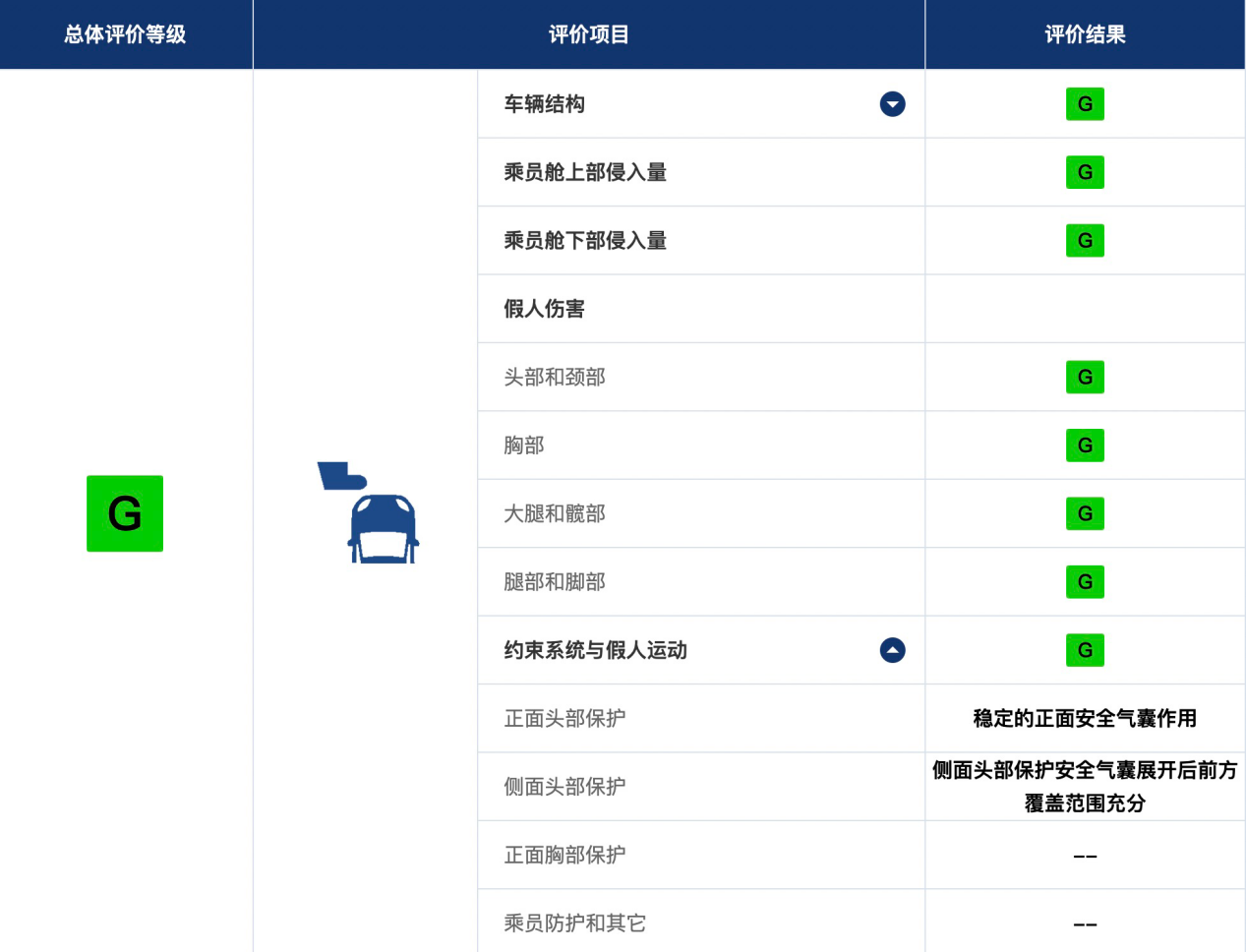Click the G badge for 约束系统与假人运动
This screenshot has height=952, width=1246.
coord(1085,650)
